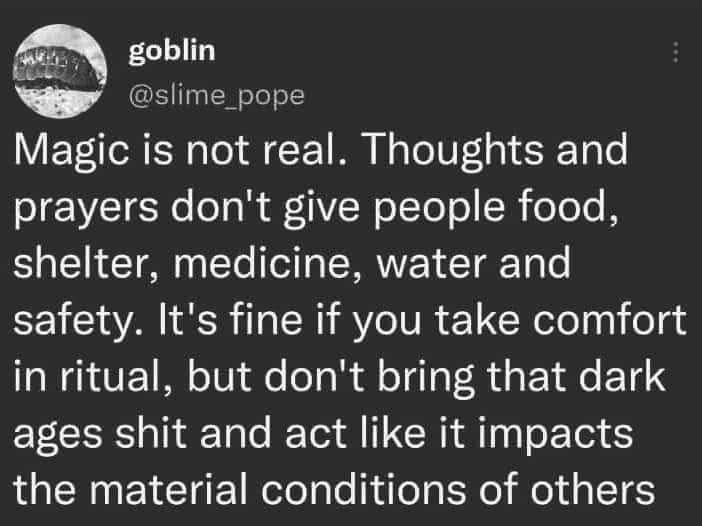Click the word "shelter" in the tweet
This screenshot has width=702, height=526.
pos(81,262)
